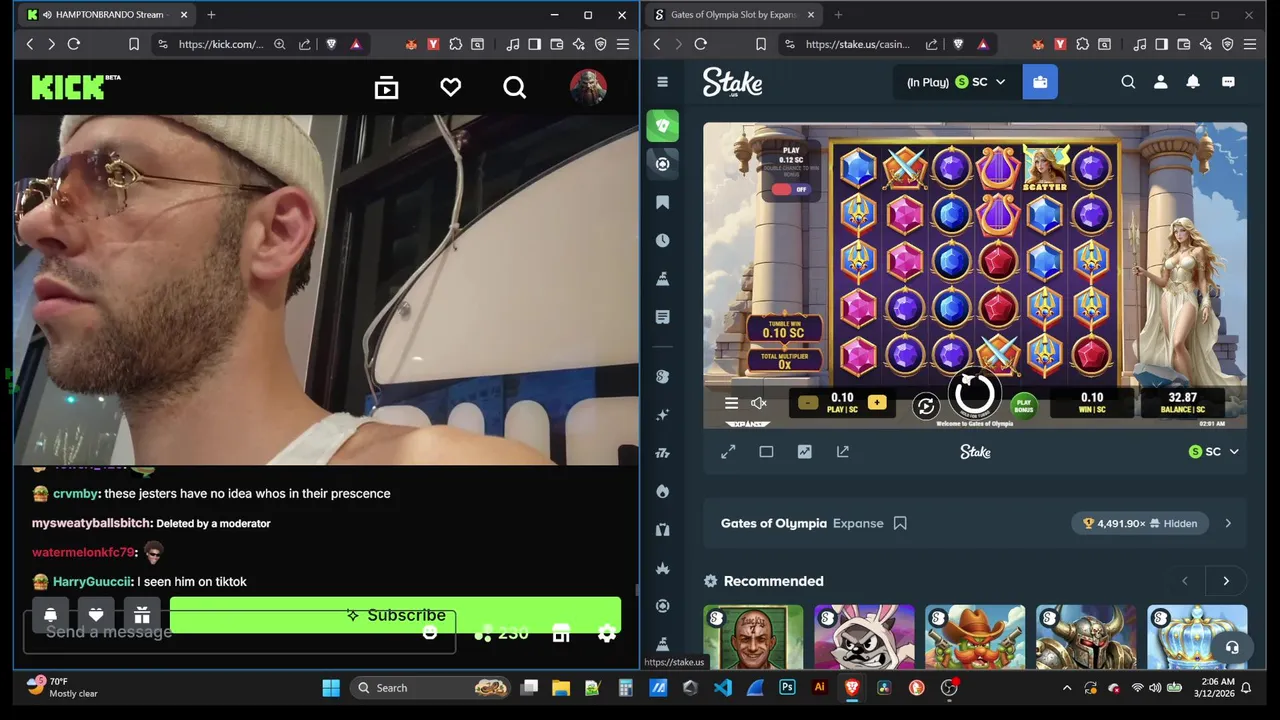Toggle stream notifications bell in Kick
Image resolution: width=1280 pixels, height=720 pixels.
pyautogui.click(x=50, y=615)
